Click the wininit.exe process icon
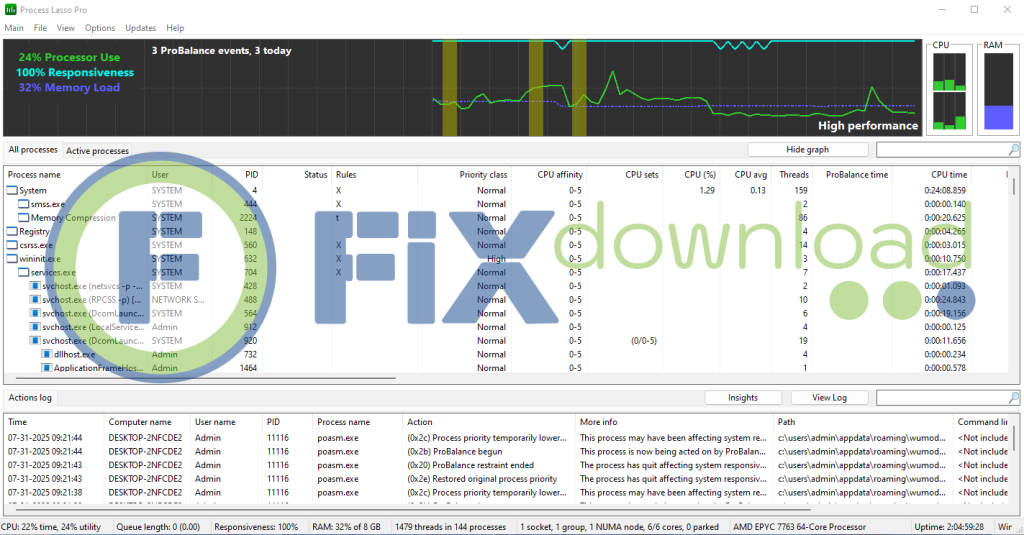The width and height of the screenshot is (1024, 535). pyautogui.click(x=13, y=259)
